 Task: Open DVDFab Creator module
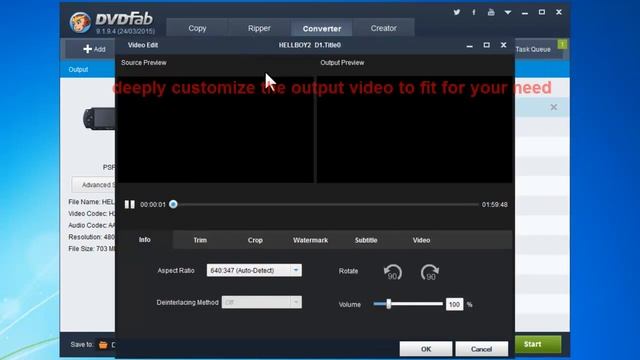pyautogui.click(x=383, y=28)
